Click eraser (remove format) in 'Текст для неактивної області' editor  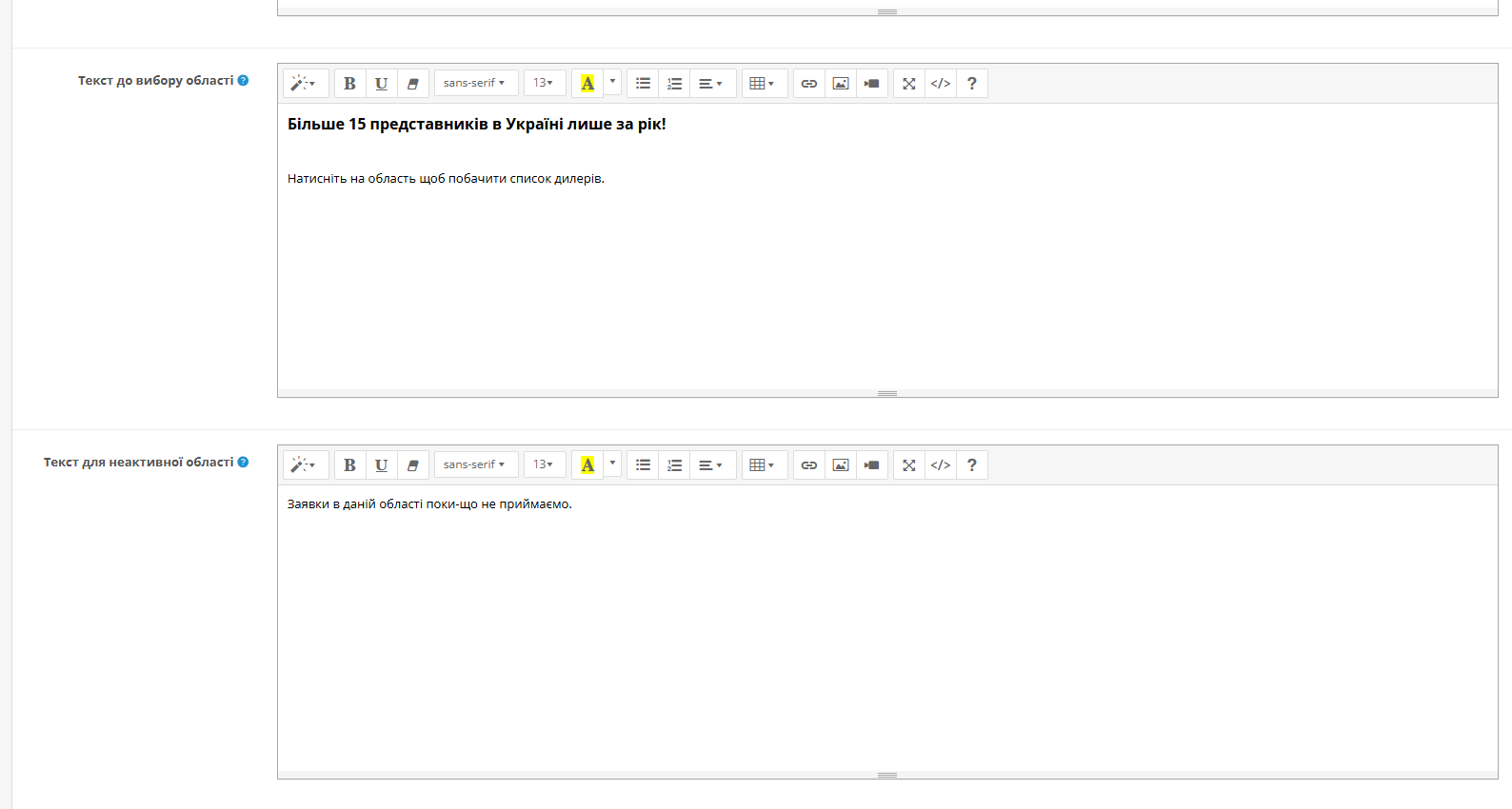tap(413, 465)
